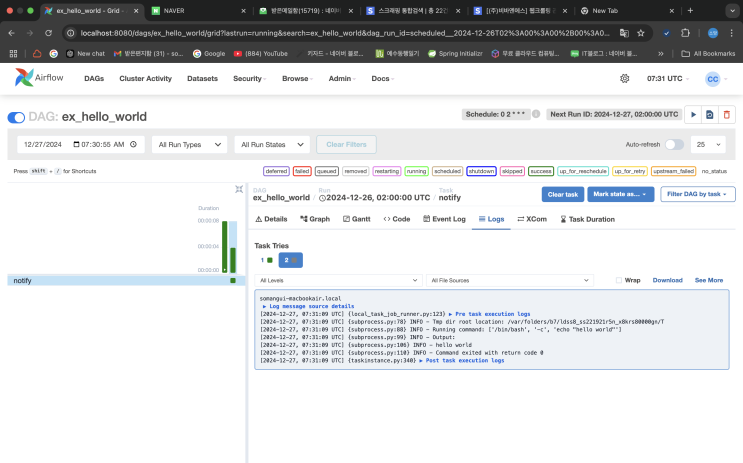
Task: Enable Auto-refresh toggle
Action: click(674, 145)
